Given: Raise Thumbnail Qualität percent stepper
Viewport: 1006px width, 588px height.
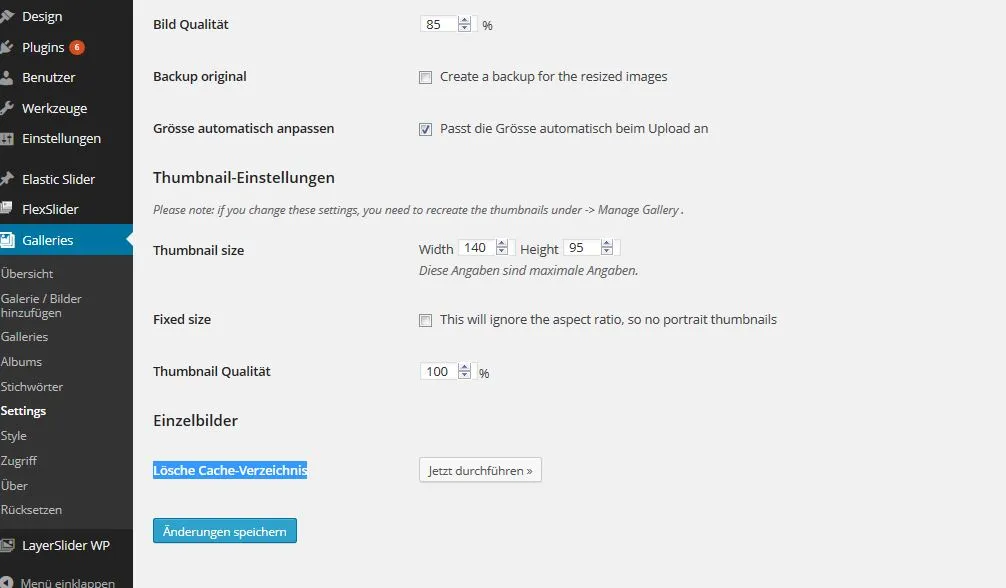Looking at the screenshot, I should point(465,367).
